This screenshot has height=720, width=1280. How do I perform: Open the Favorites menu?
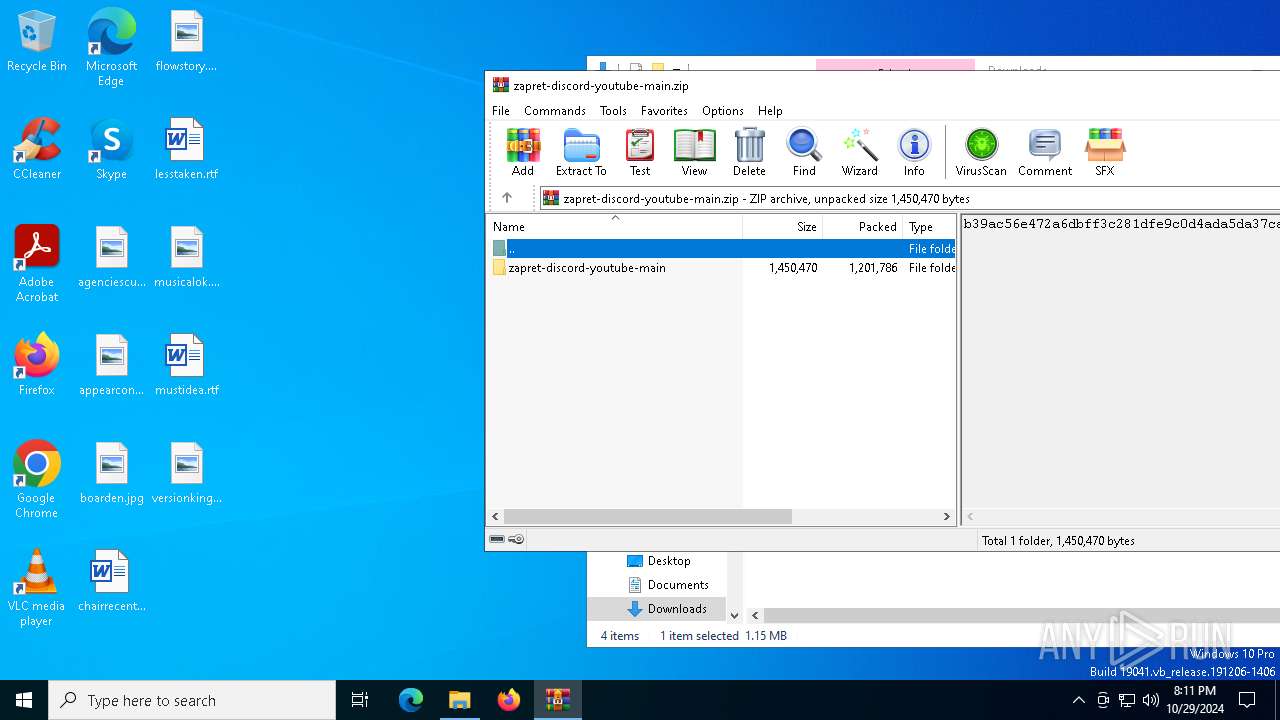(664, 111)
